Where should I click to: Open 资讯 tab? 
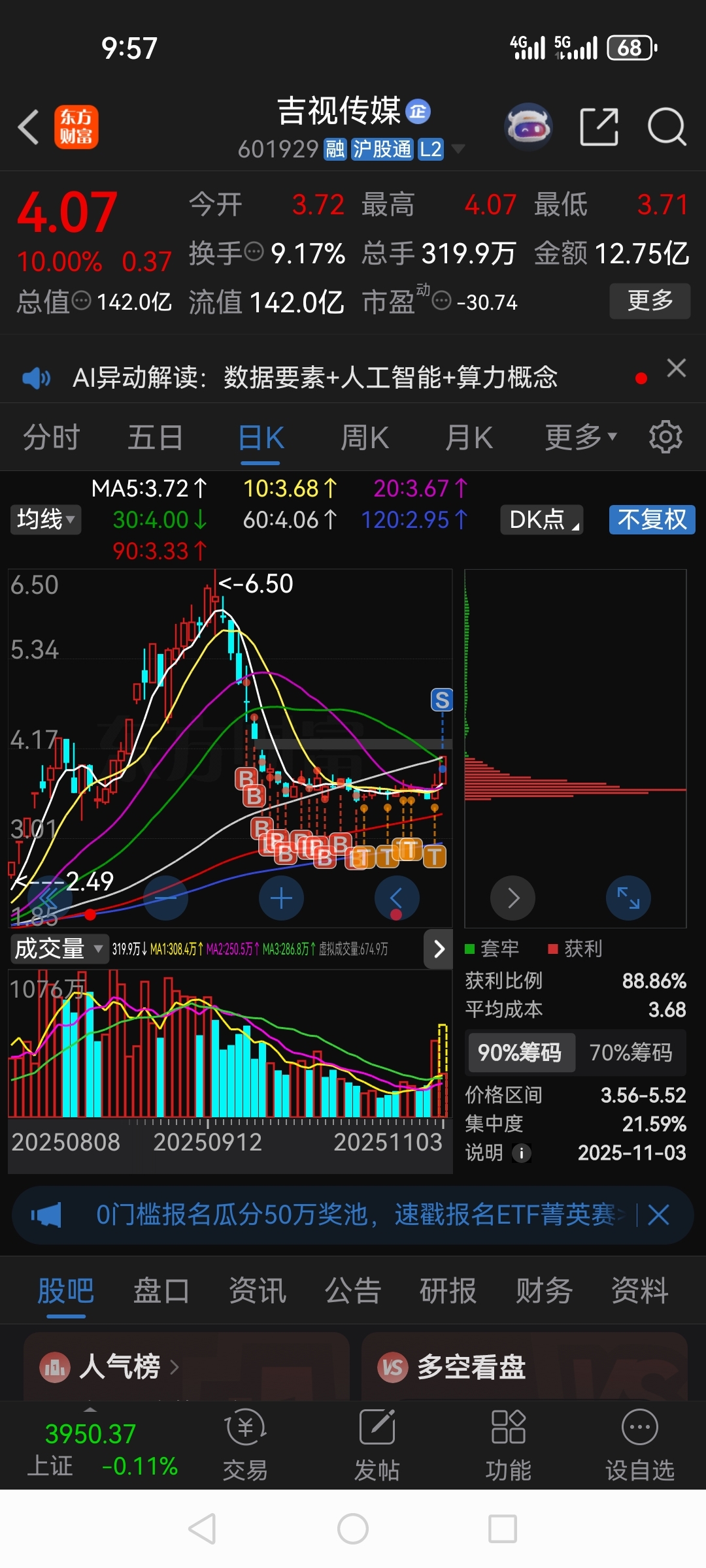tap(258, 1290)
